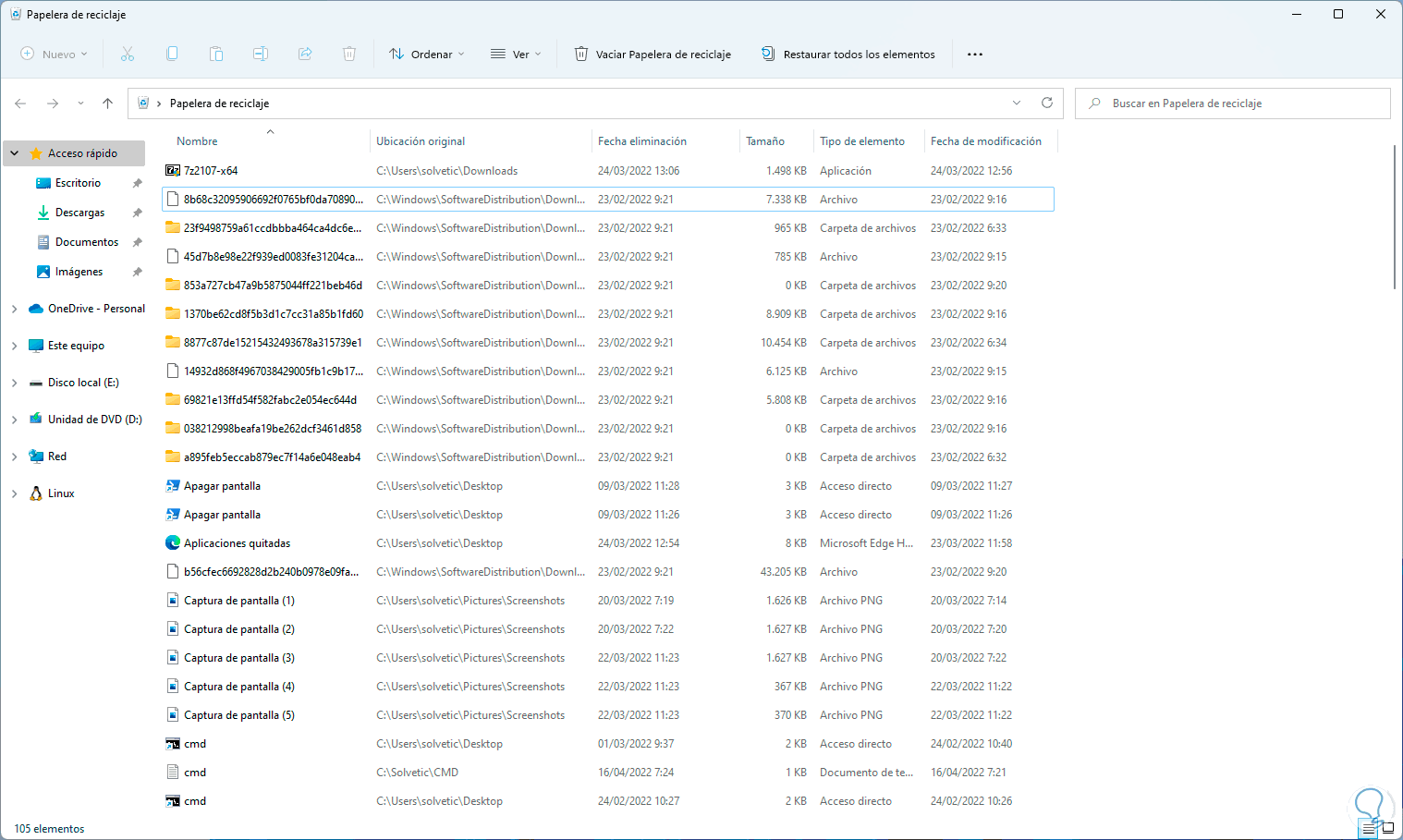
Task: Click the Buscar en Papelera search field
Action: 1238,103
